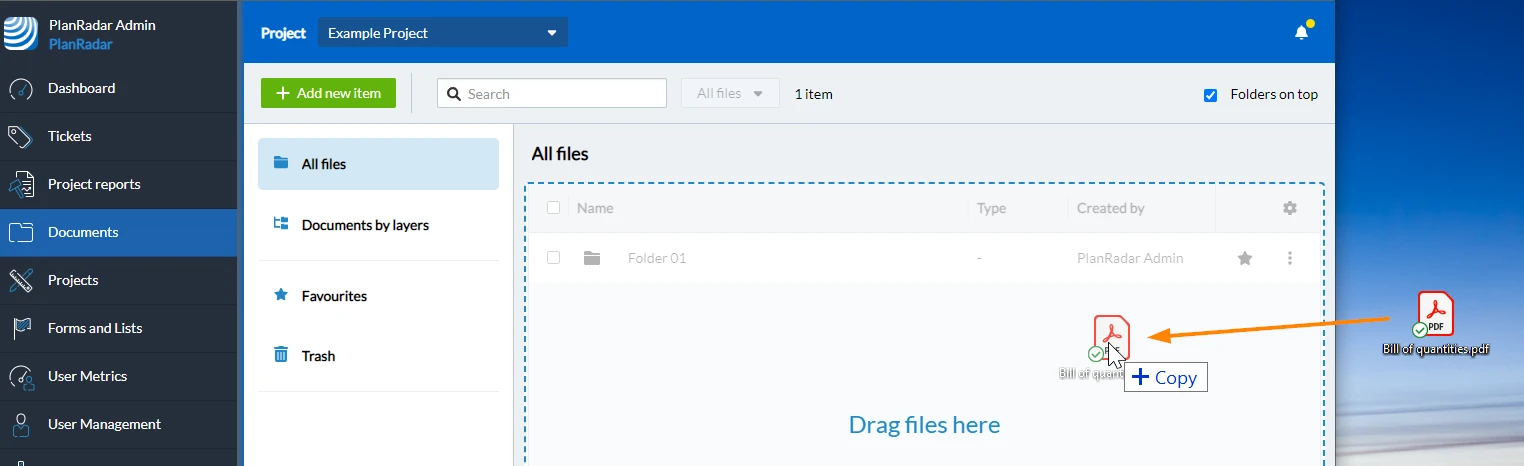
Task: Click the Dashboard gauge icon
Action: click(21, 88)
